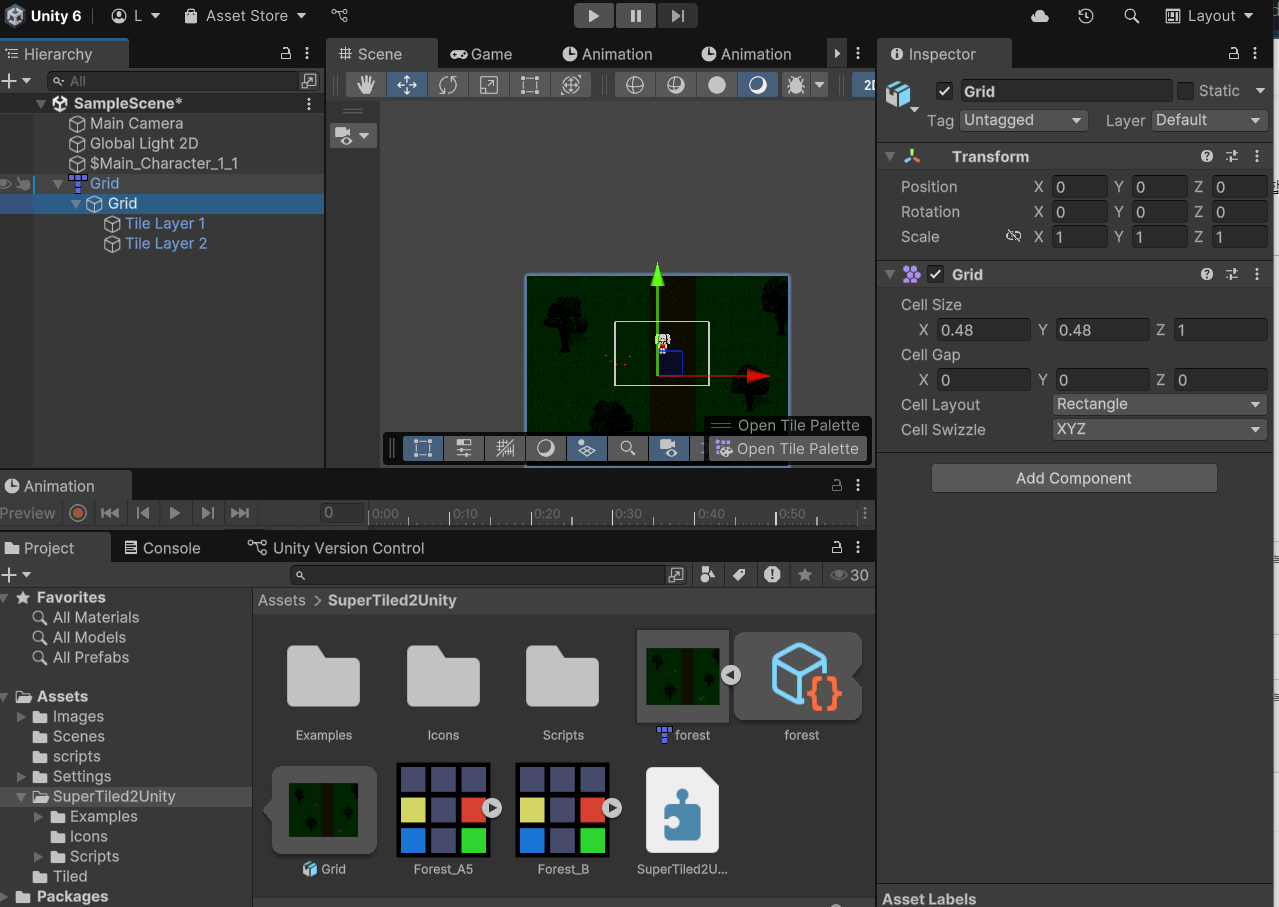Viewport: 1279px width, 907px height.
Task: Open the Layer Default dropdown
Action: (x=1210, y=120)
